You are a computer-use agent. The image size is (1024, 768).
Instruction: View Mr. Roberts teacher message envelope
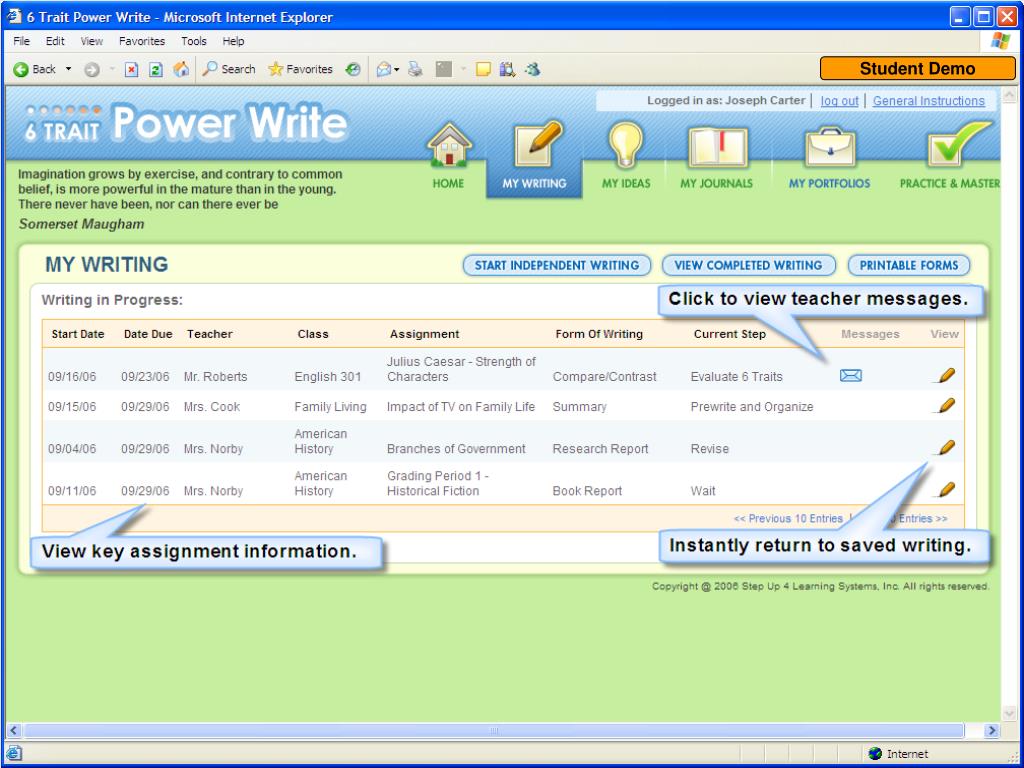pos(850,376)
